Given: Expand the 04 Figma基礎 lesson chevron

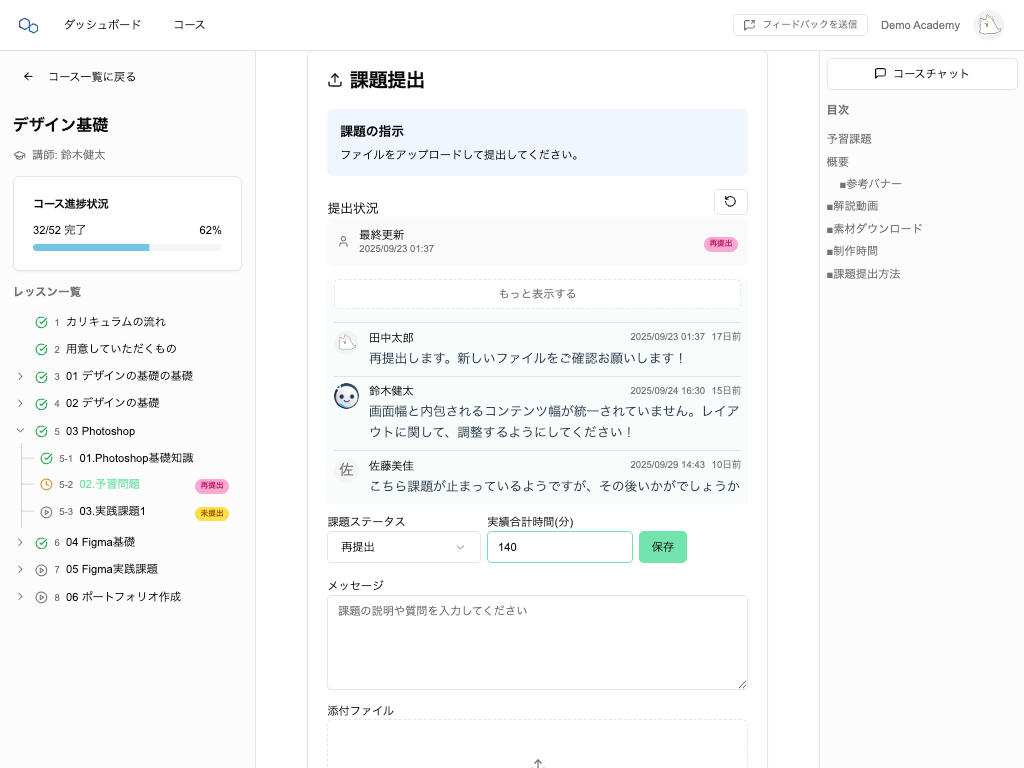Looking at the screenshot, I should [x=20, y=541].
